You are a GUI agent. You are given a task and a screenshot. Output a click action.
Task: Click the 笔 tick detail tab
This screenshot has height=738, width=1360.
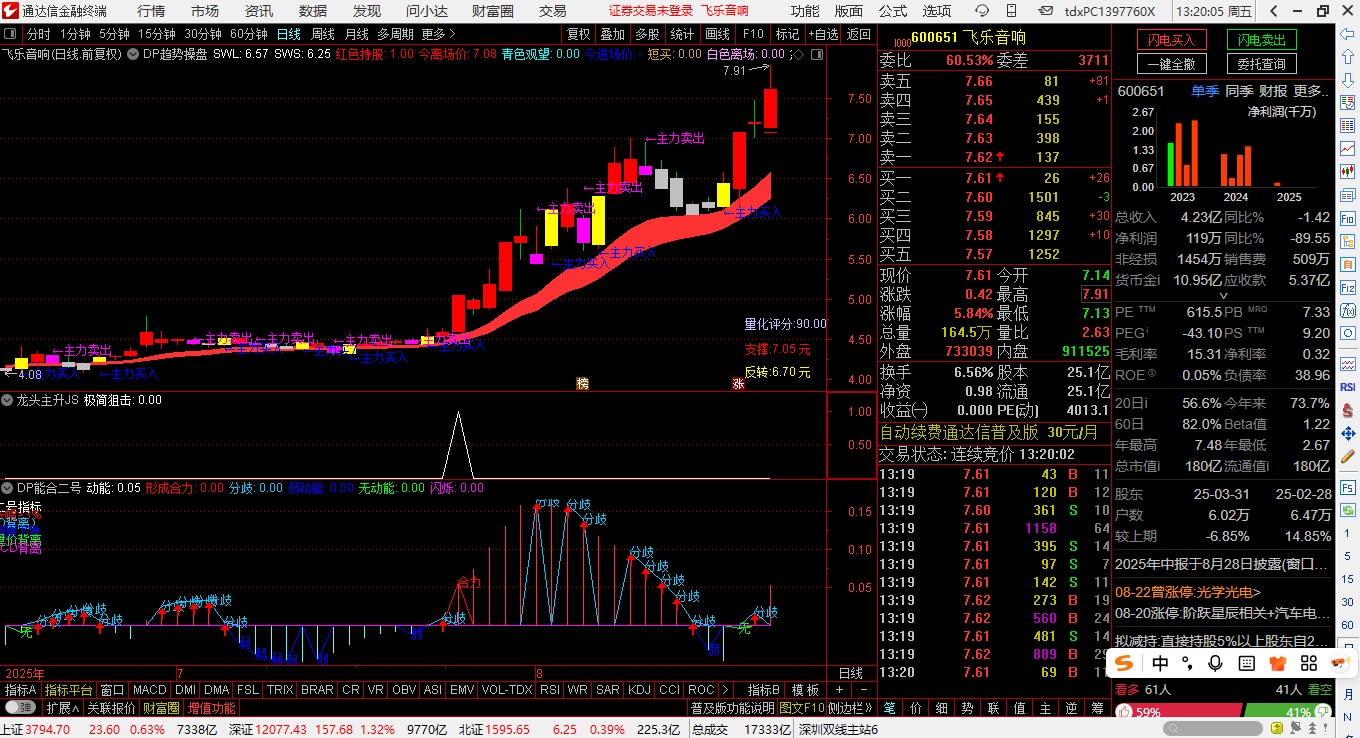889,708
